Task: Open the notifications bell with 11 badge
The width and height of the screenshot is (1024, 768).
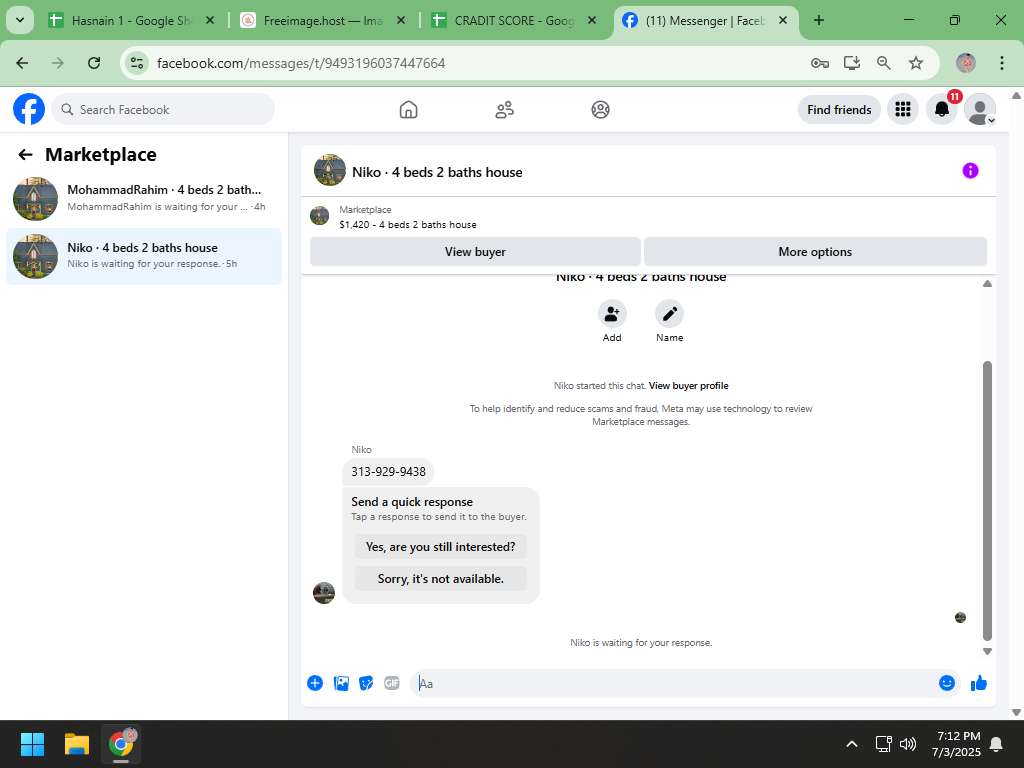Action: (942, 109)
